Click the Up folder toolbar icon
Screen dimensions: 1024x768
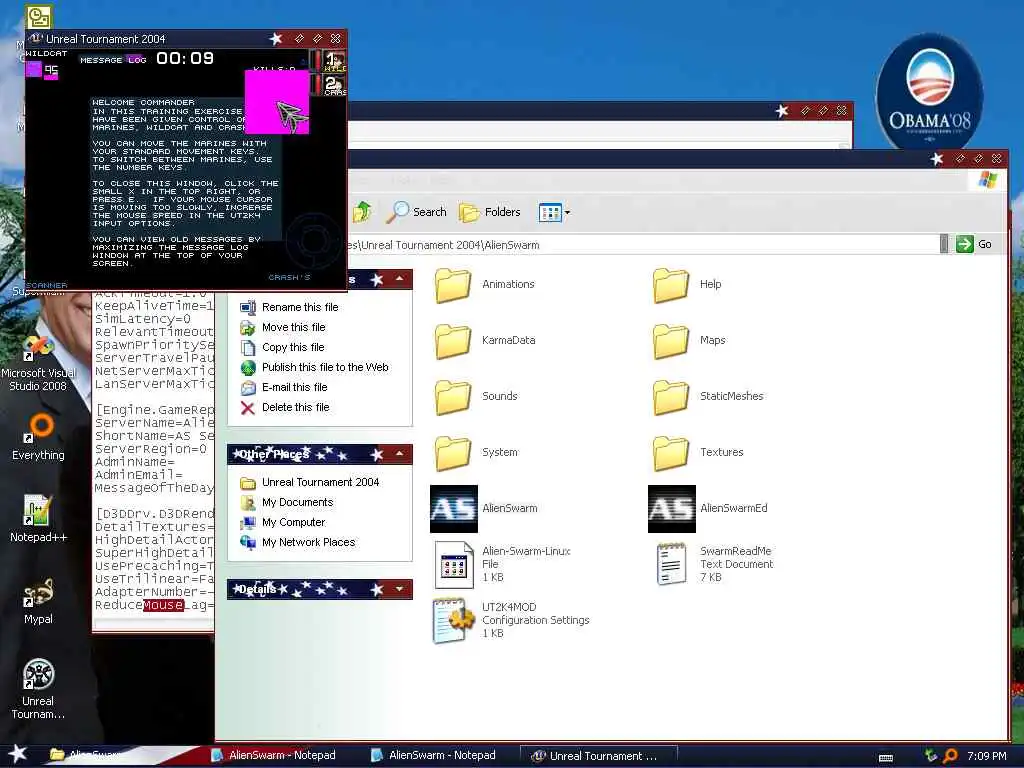pos(362,212)
